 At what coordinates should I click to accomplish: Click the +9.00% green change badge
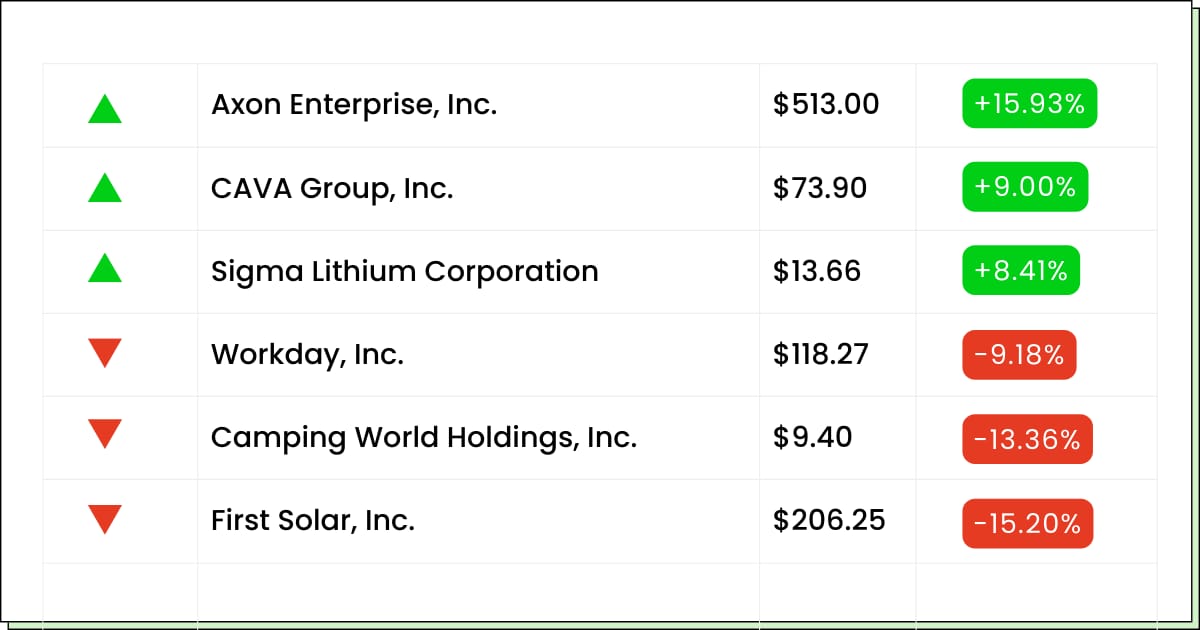coord(1025,187)
